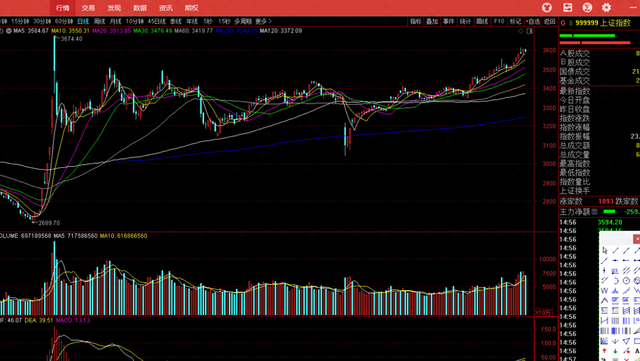The height and width of the screenshot is (361, 640).
Task: Click the layout sliders icon in title bar
Action: [x=567, y=7]
